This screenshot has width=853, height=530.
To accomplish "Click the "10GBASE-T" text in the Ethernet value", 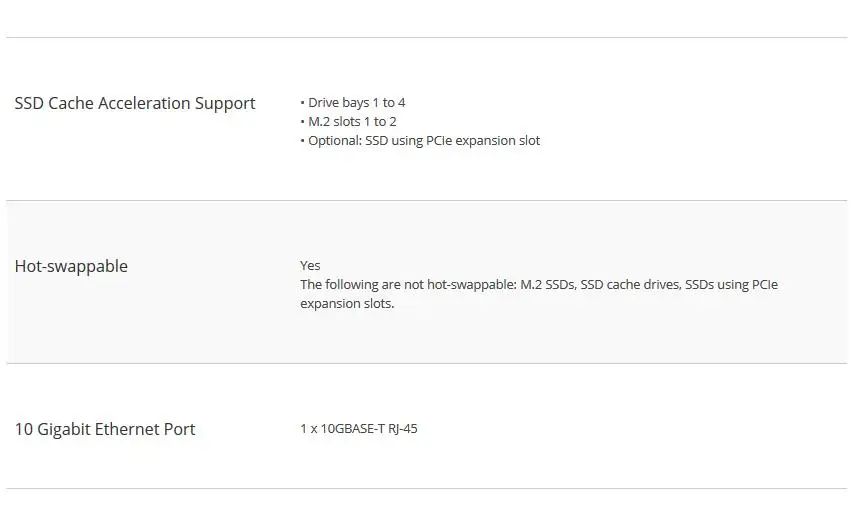I will pyautogui.click(x=353, y=428).
